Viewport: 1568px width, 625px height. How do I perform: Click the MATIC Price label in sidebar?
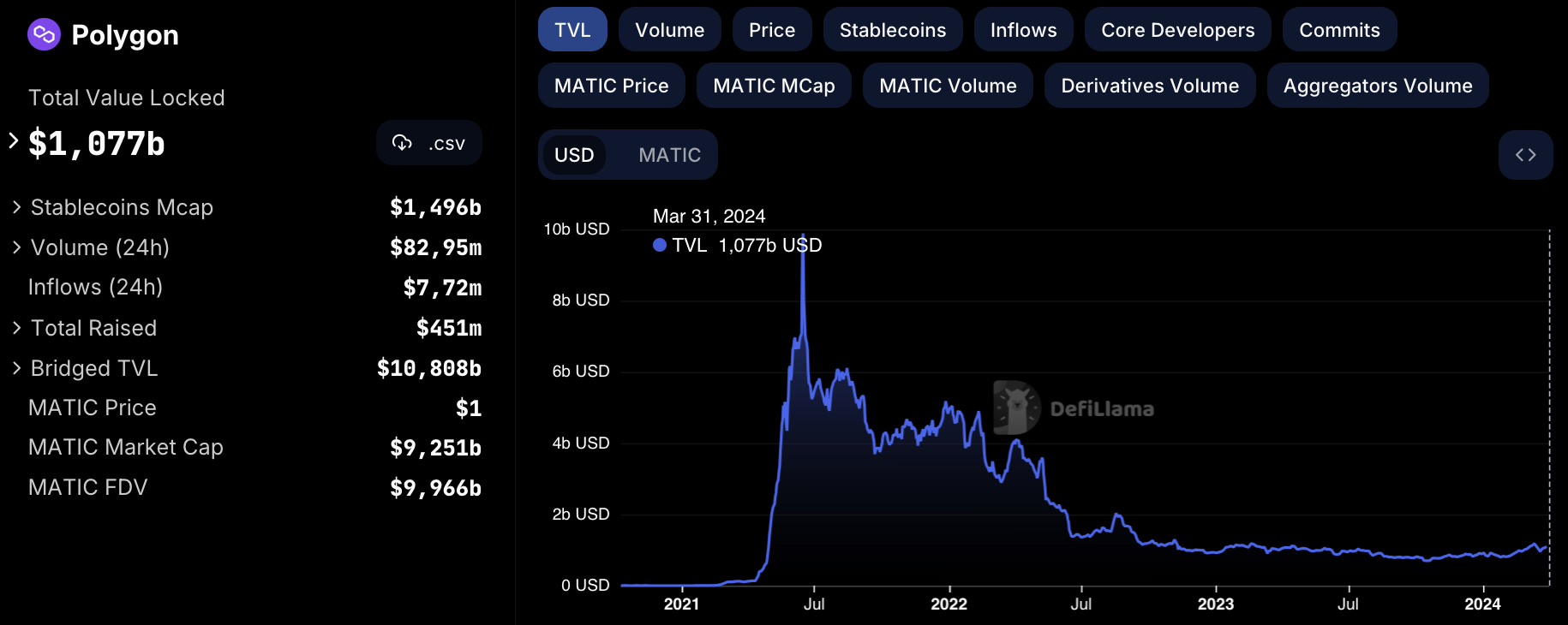click(93, 408)
